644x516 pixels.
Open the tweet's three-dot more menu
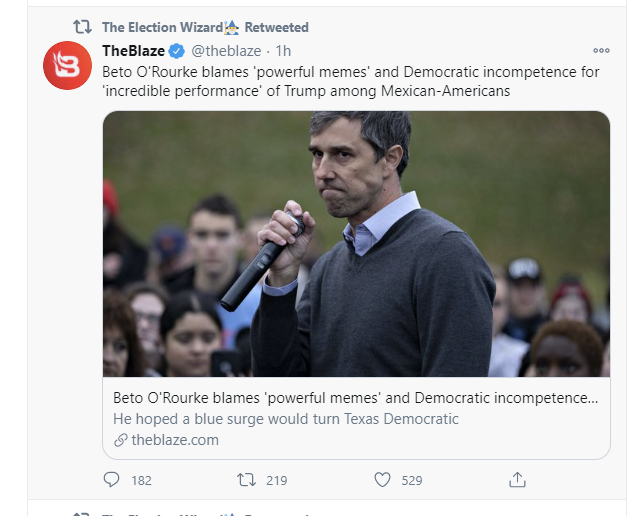click(x=601, y=51)
